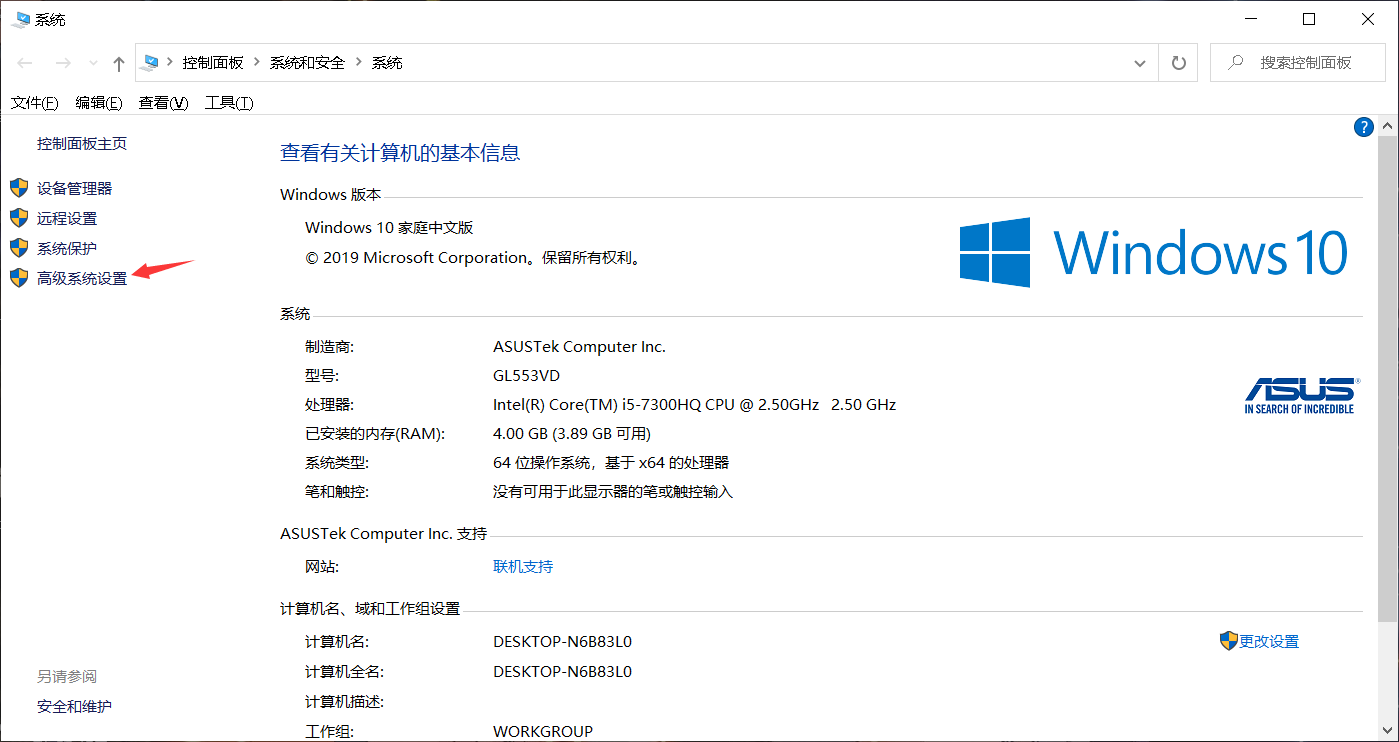
Task: Click the Refresh button
Action: click(x=1179, y=62)
